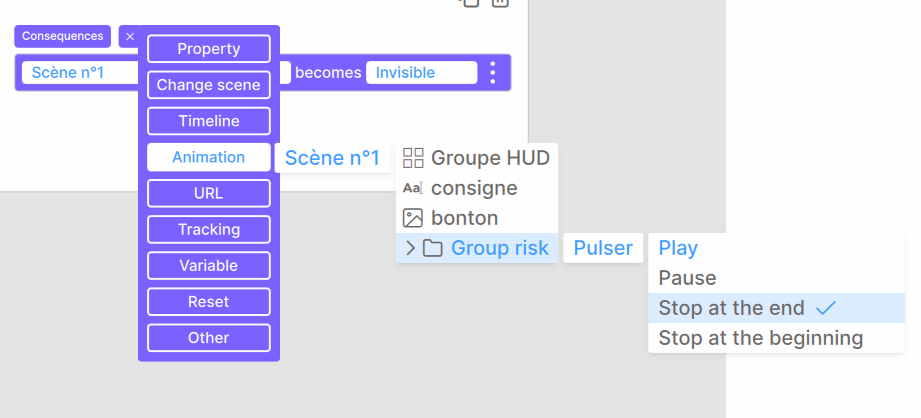Click the three-dot menu on consequence row
The width and height of the screenshot is (921, 418).
pos(492,73)
